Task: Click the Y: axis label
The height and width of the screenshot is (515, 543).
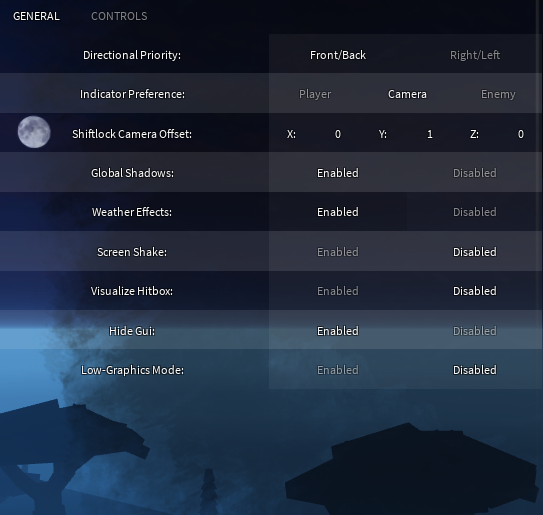Action: 383,134
